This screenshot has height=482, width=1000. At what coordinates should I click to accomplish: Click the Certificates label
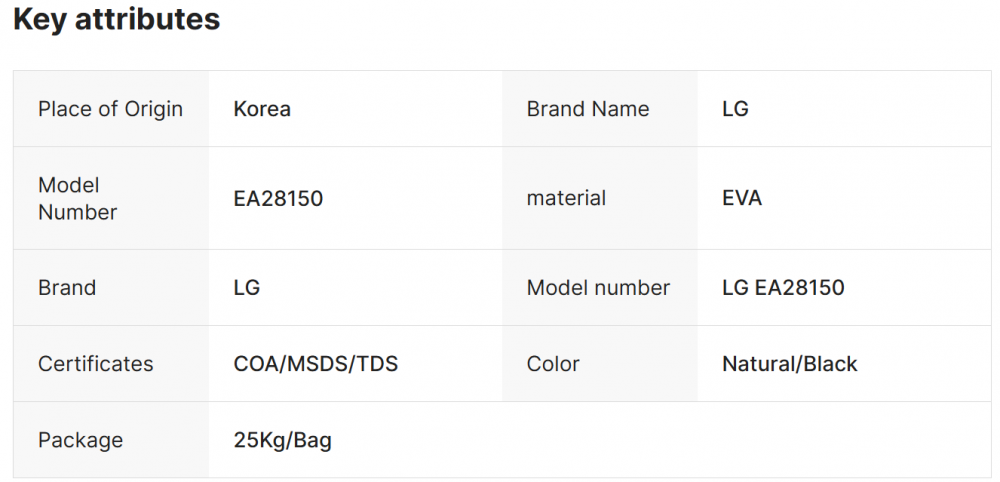click(96, 364)
